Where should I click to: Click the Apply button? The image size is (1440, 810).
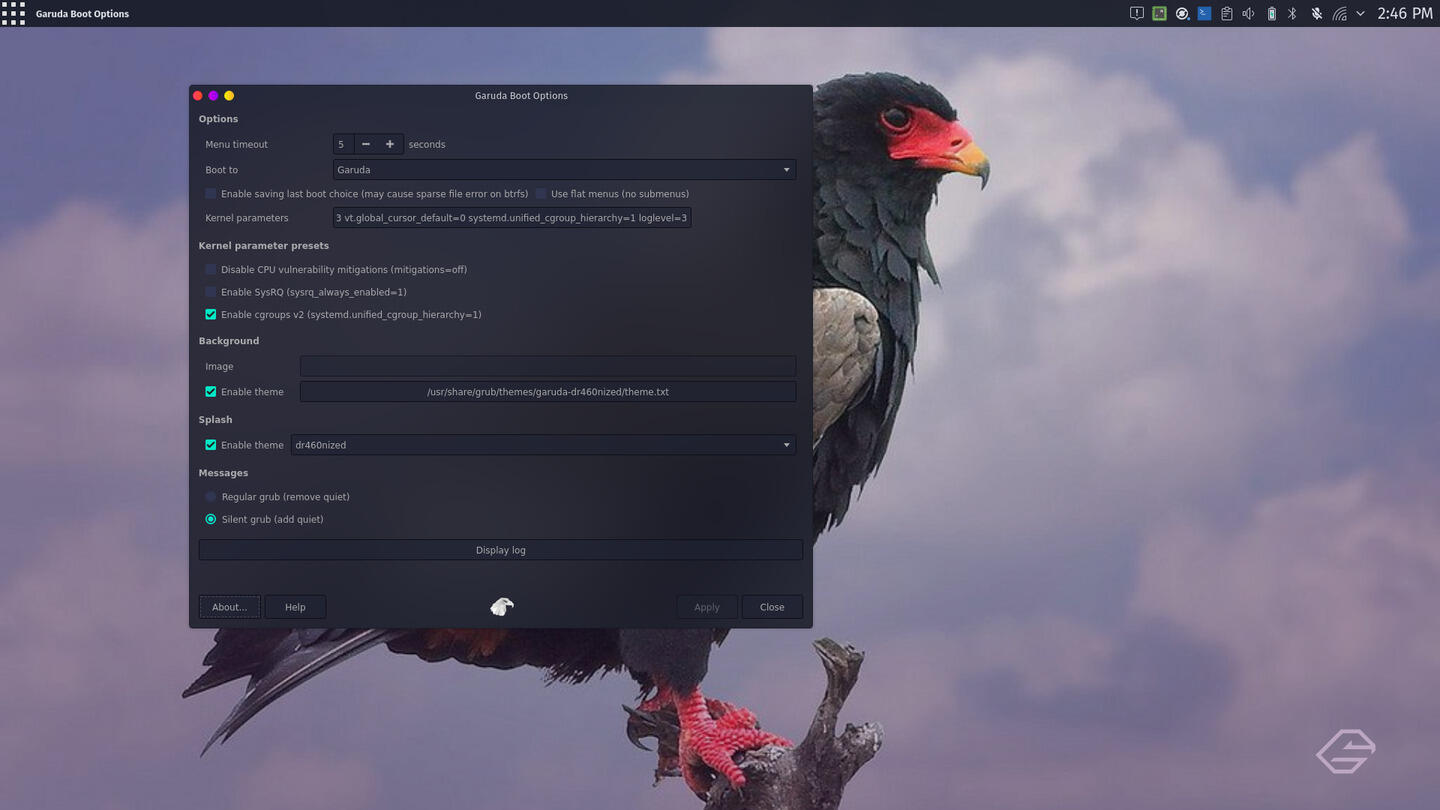point(707,607)
